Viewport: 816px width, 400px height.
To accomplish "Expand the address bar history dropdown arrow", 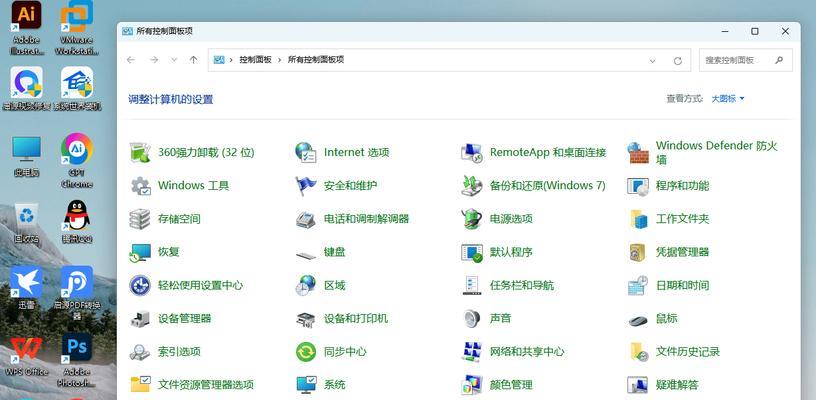I will (656, 60).
